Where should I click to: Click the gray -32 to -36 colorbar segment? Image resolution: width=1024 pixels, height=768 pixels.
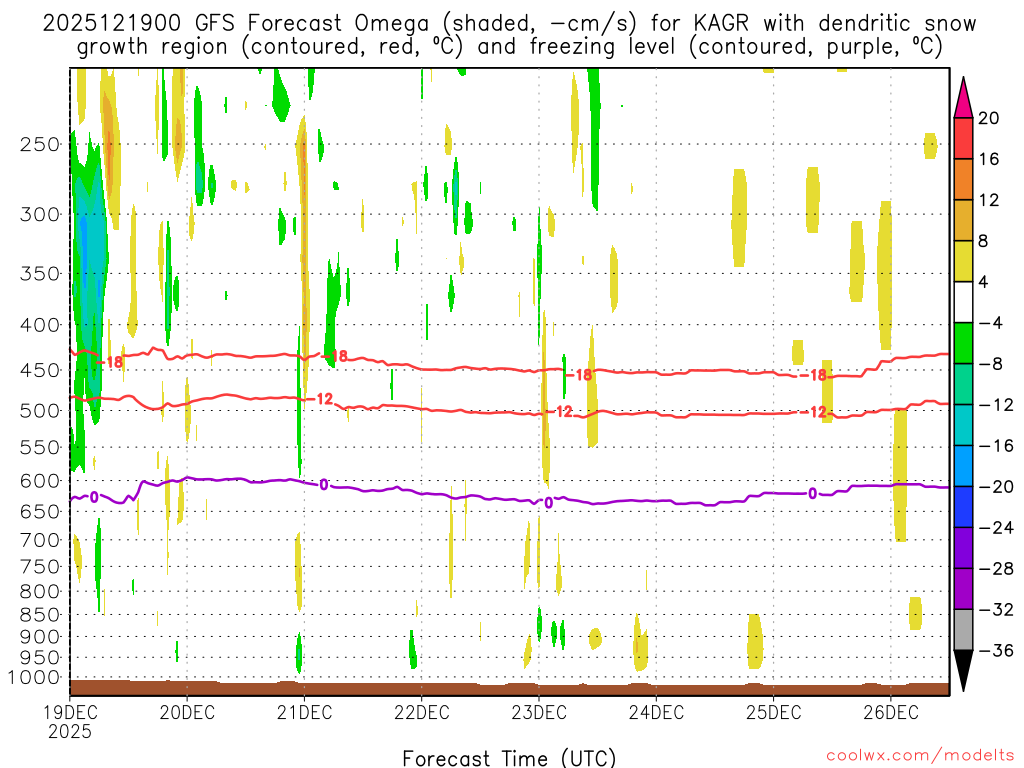tap(963, 630)
